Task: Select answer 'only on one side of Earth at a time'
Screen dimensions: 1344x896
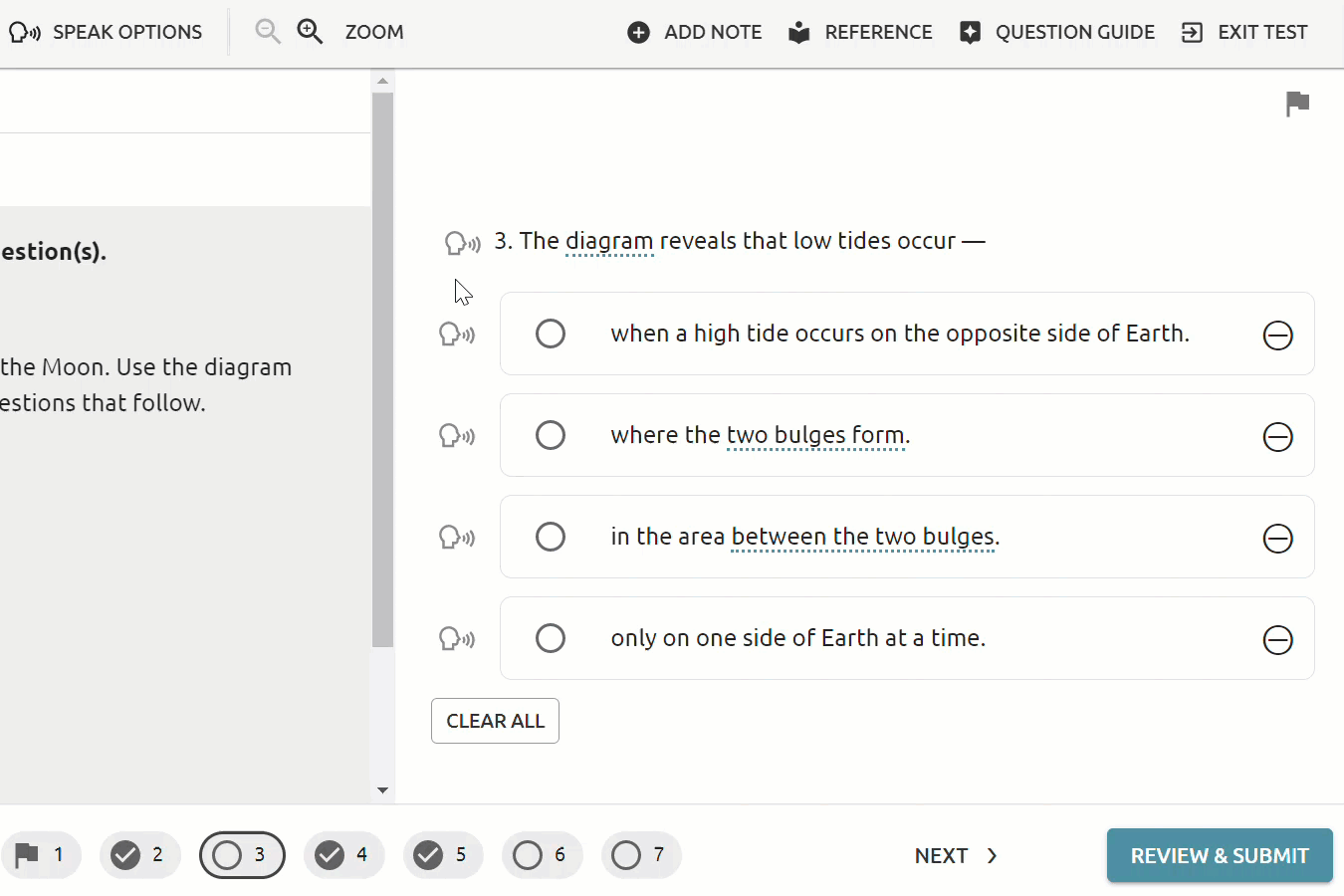Action: point(551,638)
